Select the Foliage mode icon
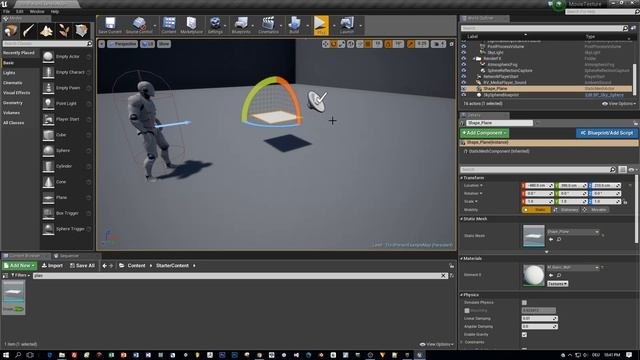Viewport: 640px width, 360px height. click(x=64, y=31)
